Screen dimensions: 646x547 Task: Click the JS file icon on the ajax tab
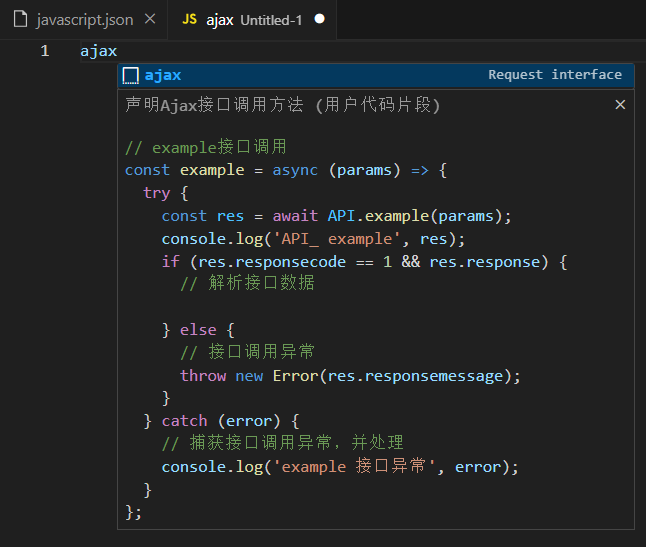(190, 19)
